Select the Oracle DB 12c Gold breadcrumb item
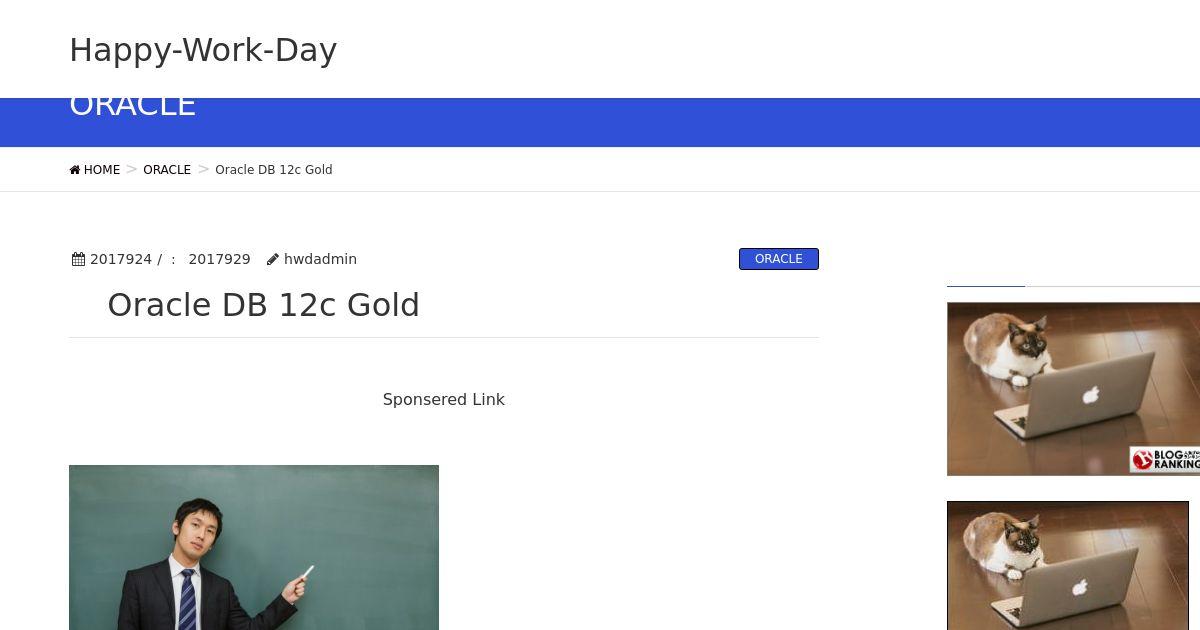Viewport: 1200px width, 630px height. (274, 170)
